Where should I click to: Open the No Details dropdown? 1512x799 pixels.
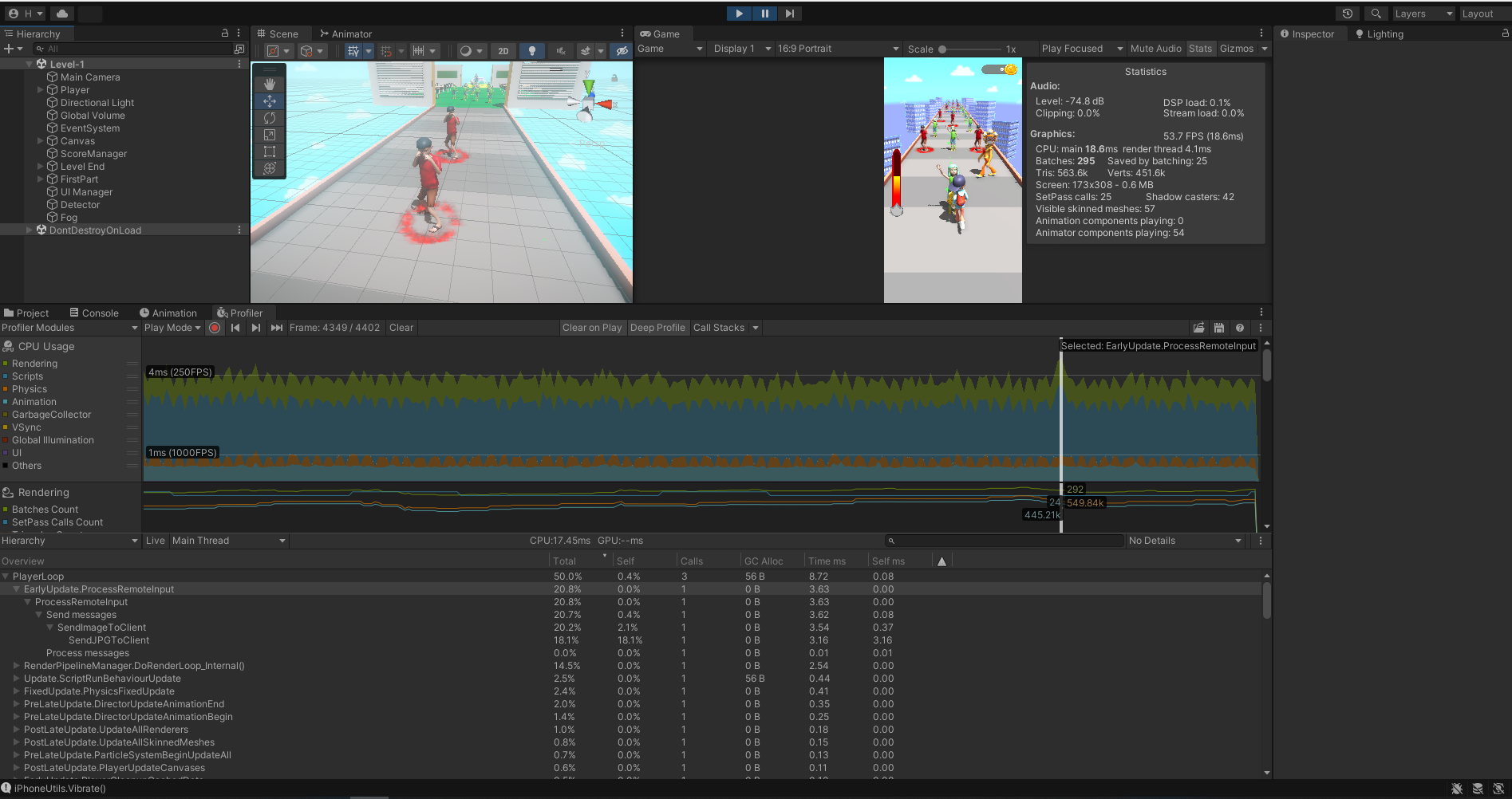(1185, 541)
